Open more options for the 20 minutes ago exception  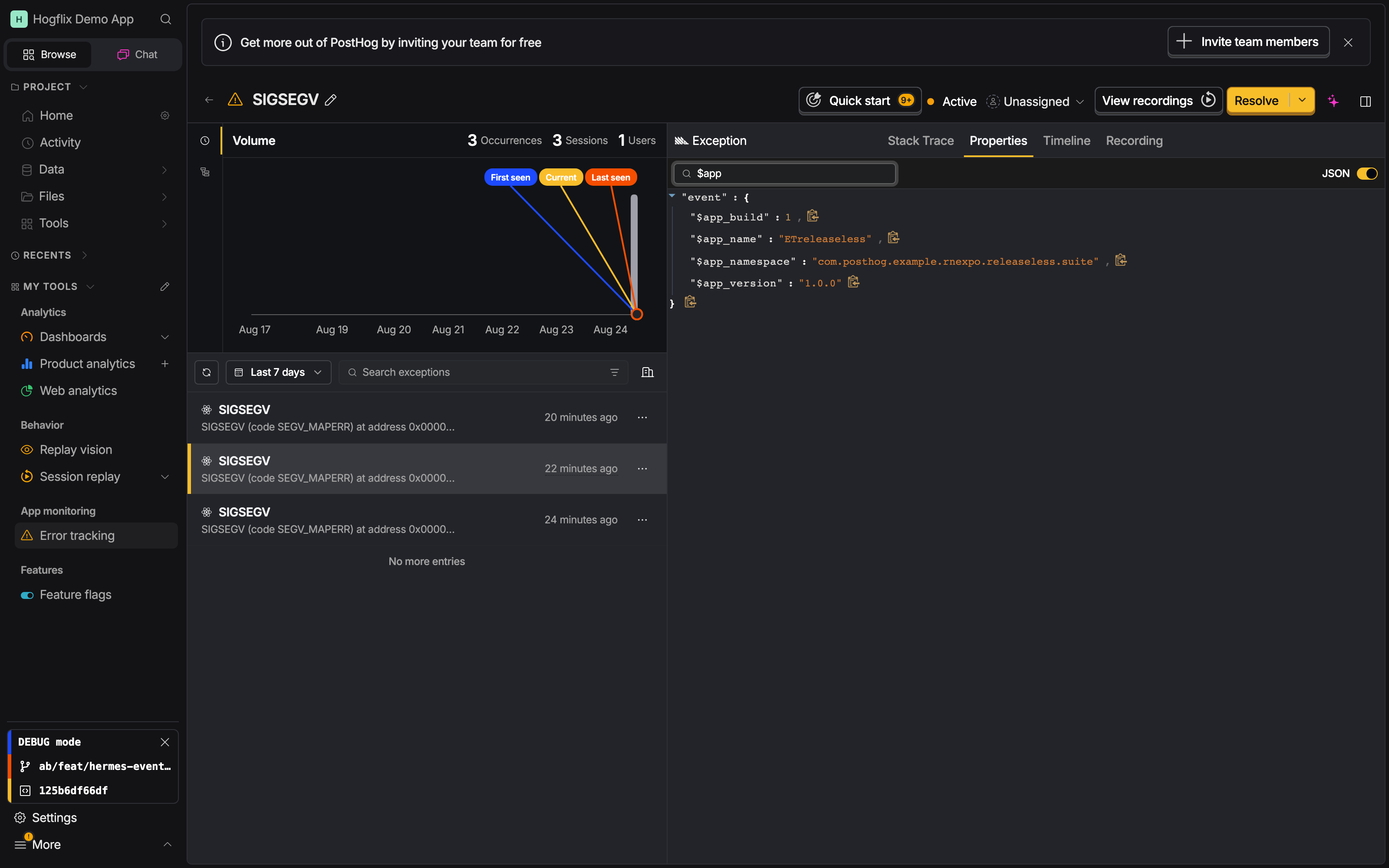click(642, 418)
